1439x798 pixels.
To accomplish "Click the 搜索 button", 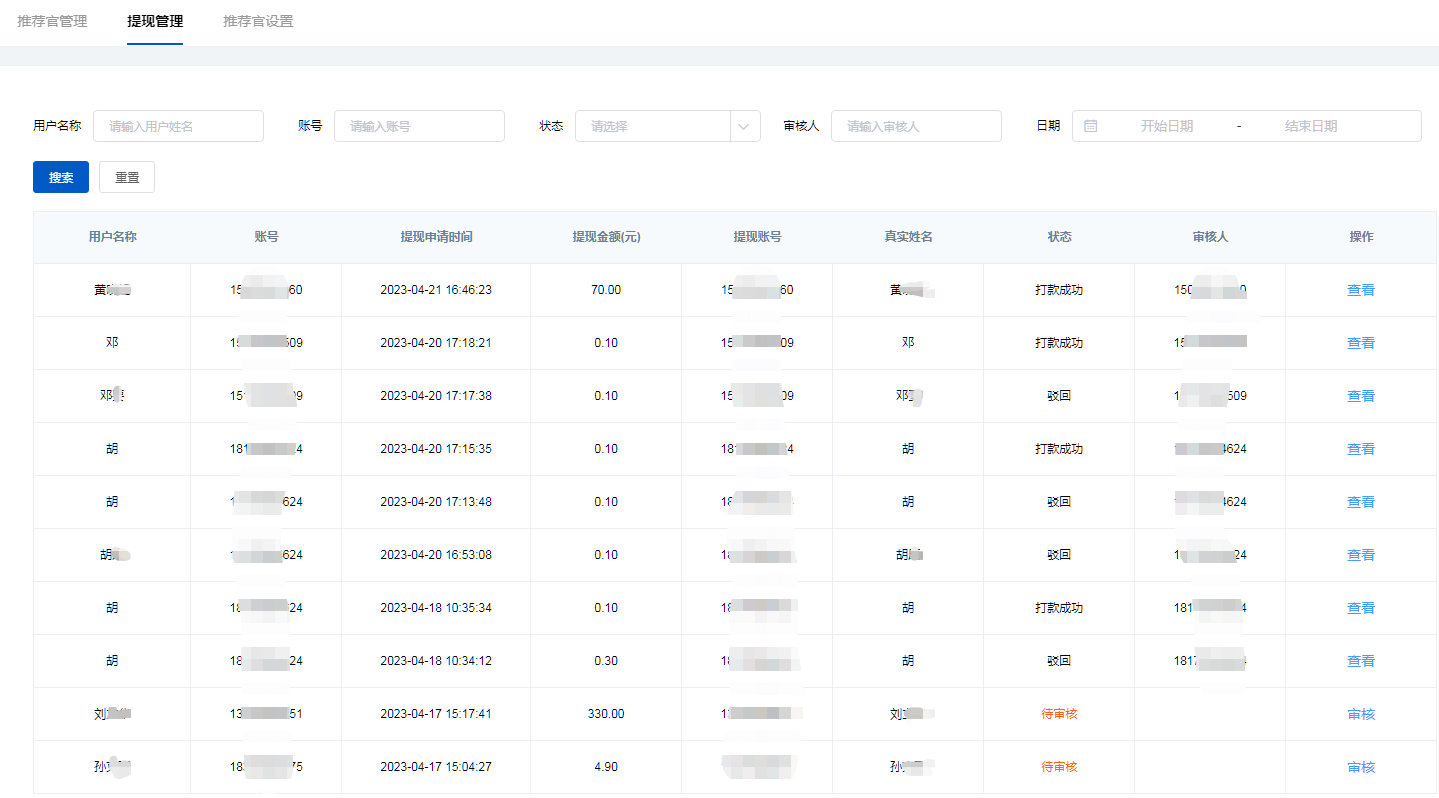I will (x=61, y=177).
